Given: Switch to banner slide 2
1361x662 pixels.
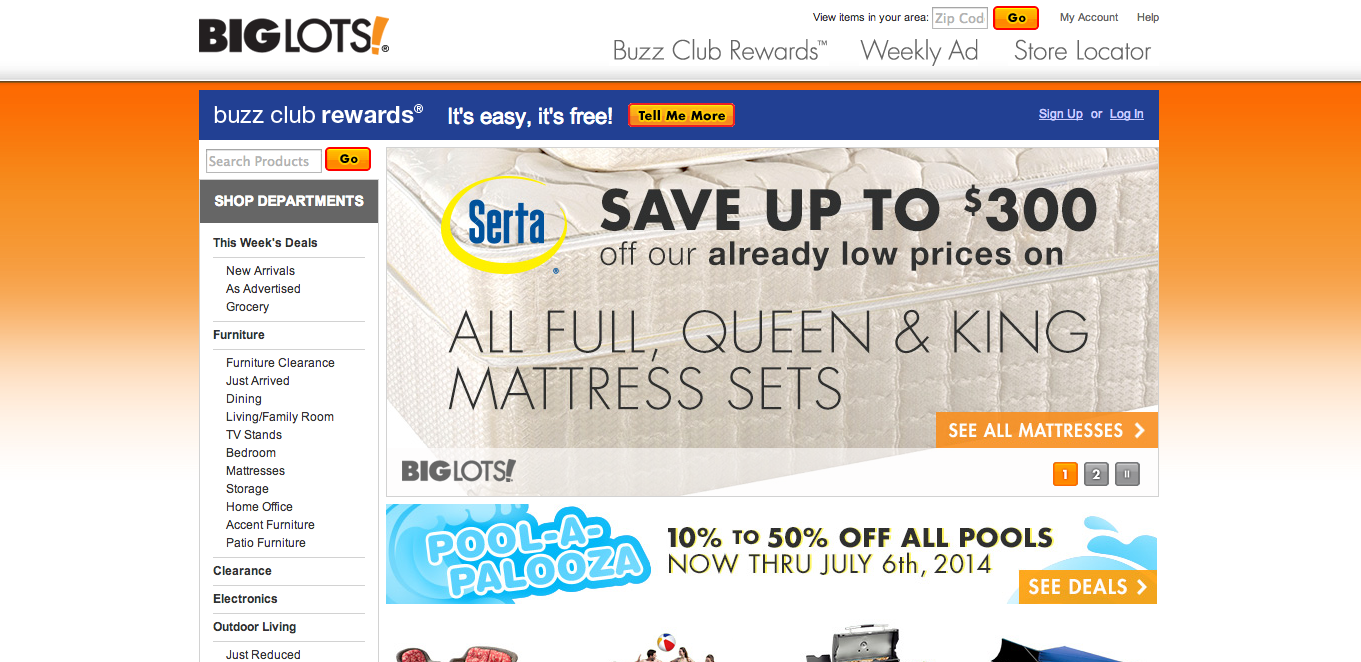Looking at the screenshot, I should [1096, 474].
